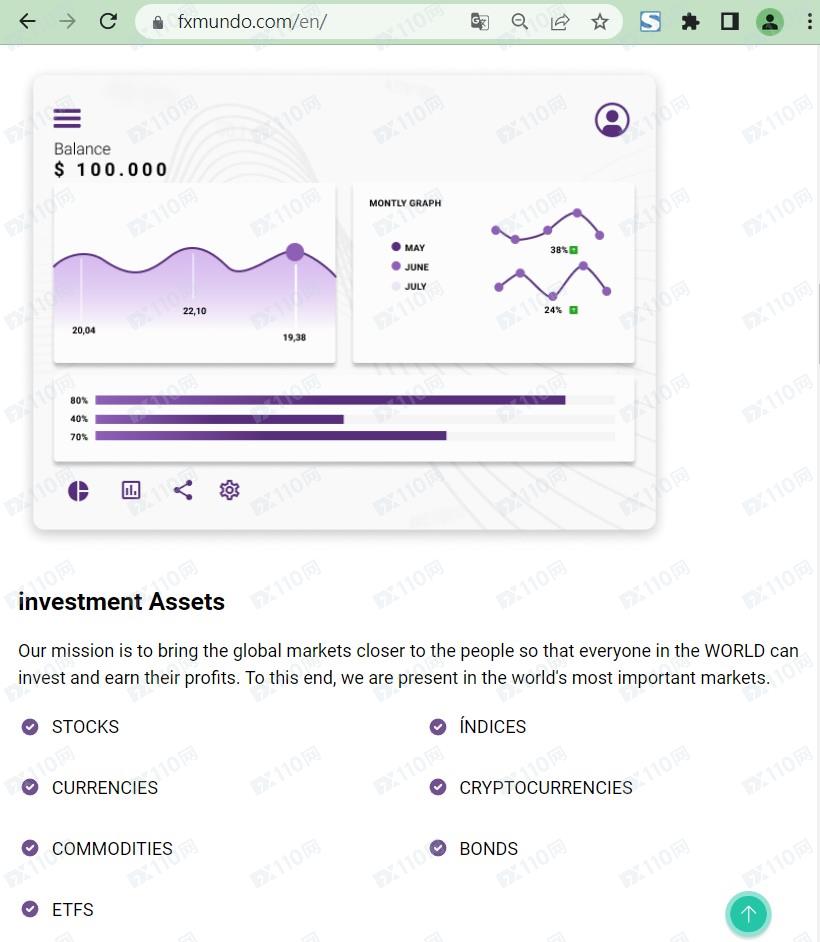
Task: Reload the page with refresh icon
Action: 108,21
